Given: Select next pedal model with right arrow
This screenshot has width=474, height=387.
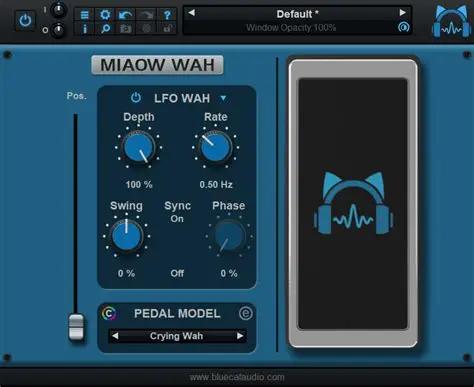Looking at the screenshot, I should pos(240,336).
